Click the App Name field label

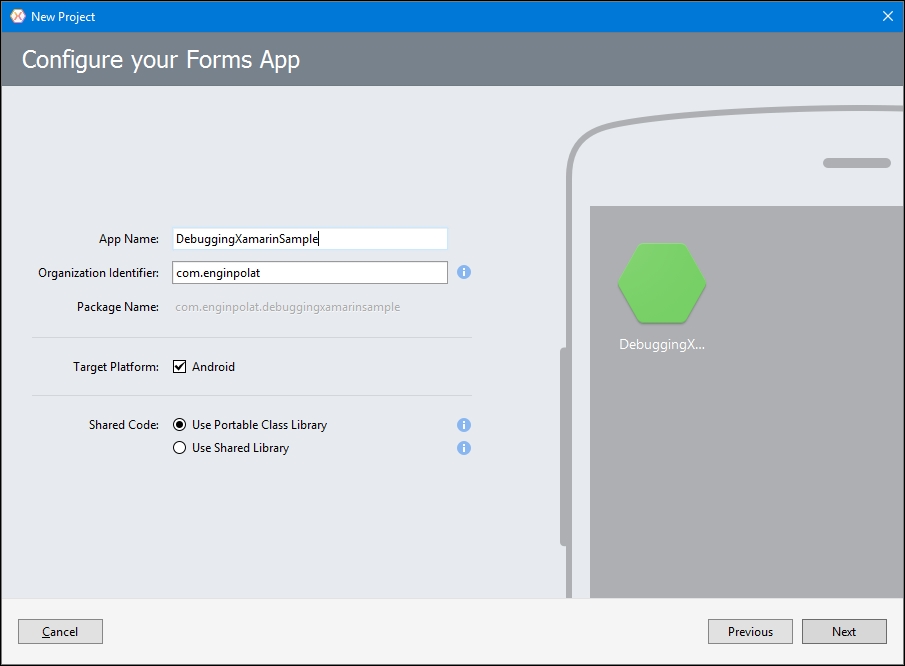click(x=129, y=238)
